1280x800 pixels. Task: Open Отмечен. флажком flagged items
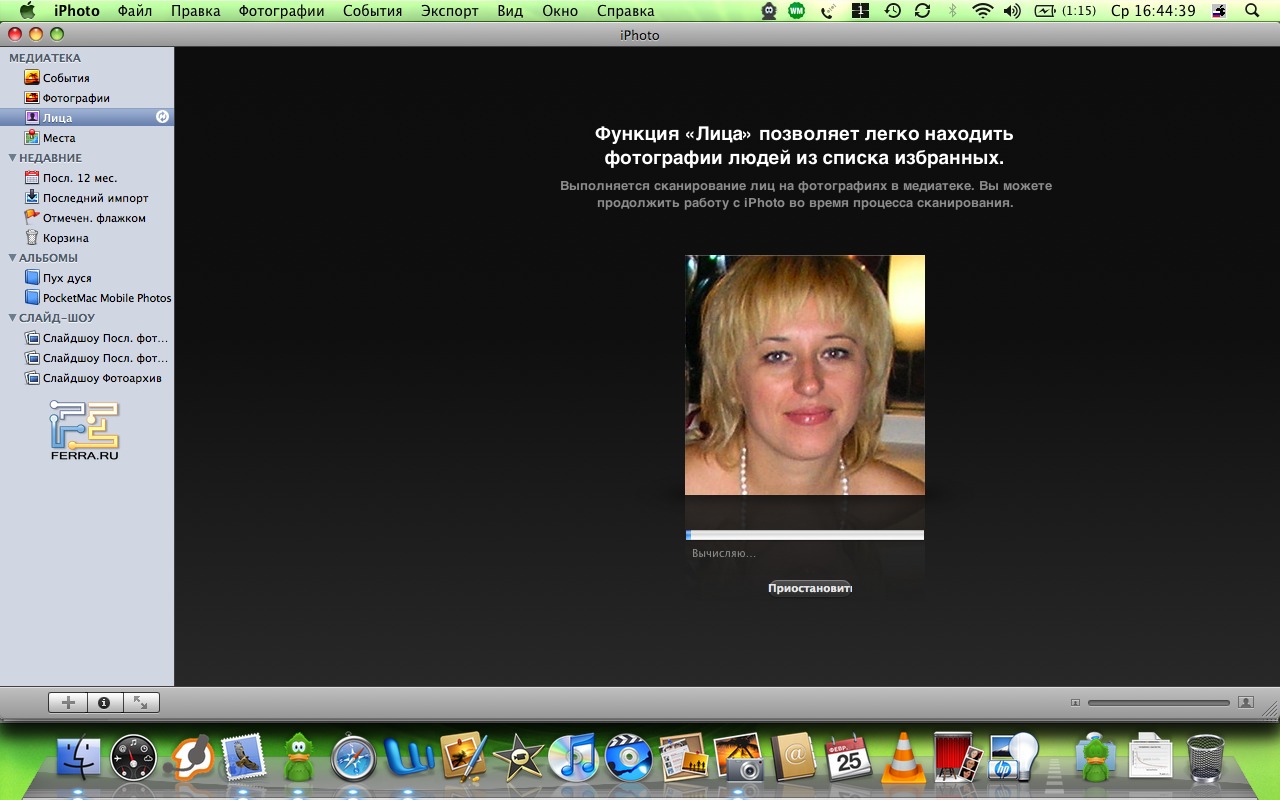pos(93,218)
